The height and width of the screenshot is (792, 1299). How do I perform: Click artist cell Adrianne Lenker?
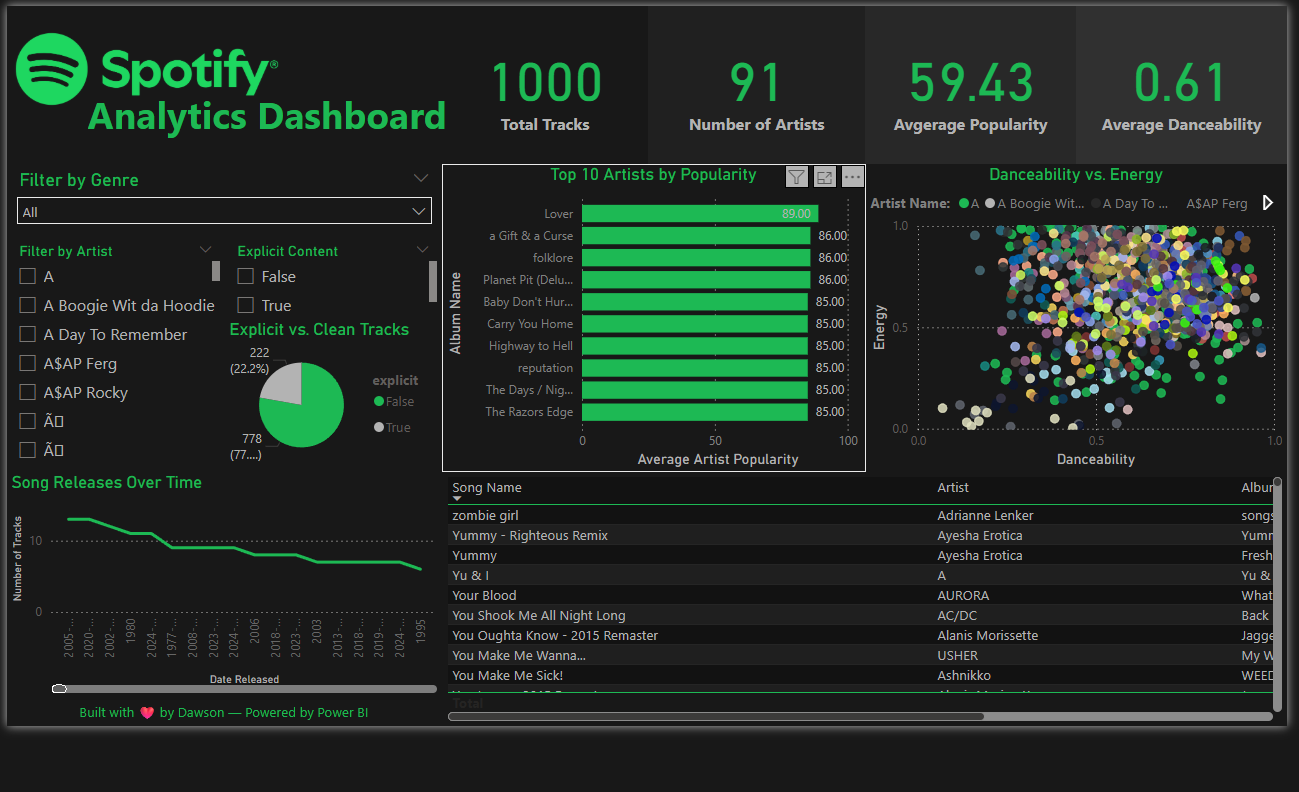click(x=985, y=516)
